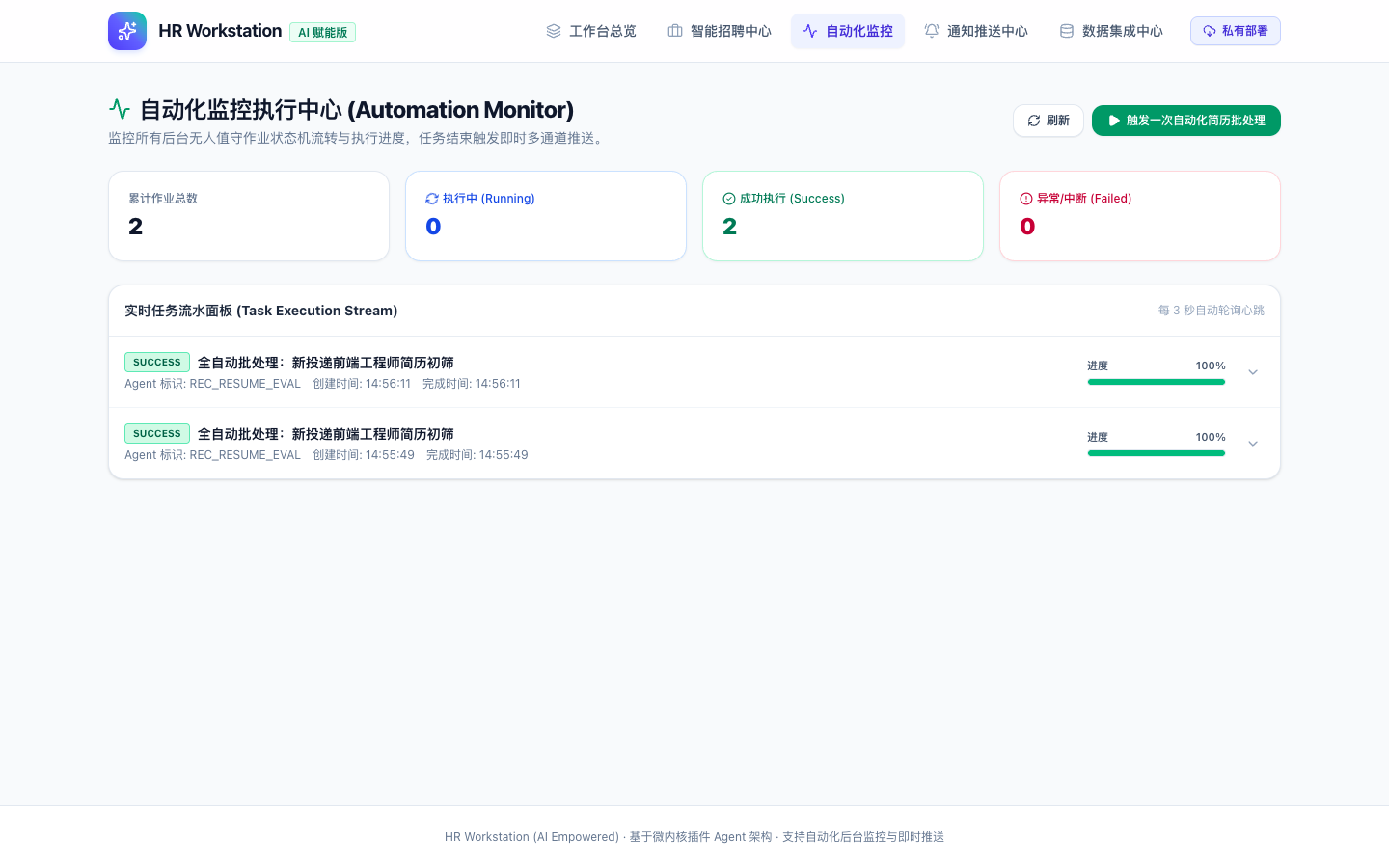Click the 私有部署 text label

tap(1245, 31)
